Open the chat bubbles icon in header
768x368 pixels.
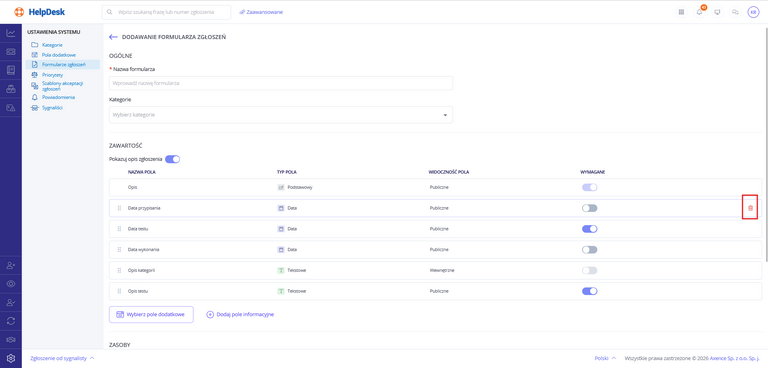[x=735, y=12]
